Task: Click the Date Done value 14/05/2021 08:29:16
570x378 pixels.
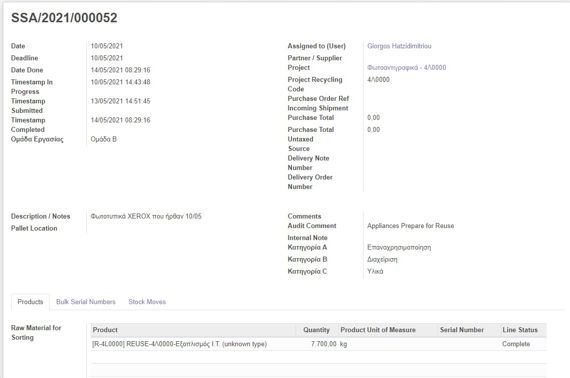Action: click(x=120, y=70)
